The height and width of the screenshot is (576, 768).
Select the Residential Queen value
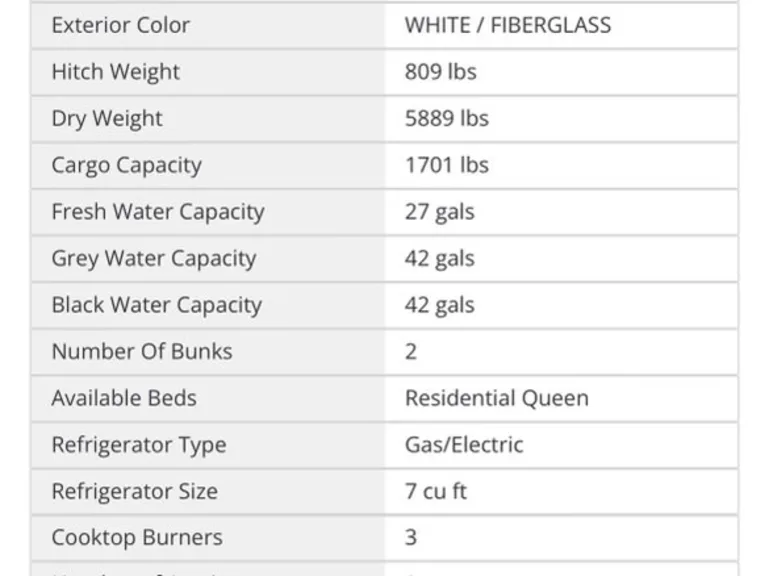point(497,398)
